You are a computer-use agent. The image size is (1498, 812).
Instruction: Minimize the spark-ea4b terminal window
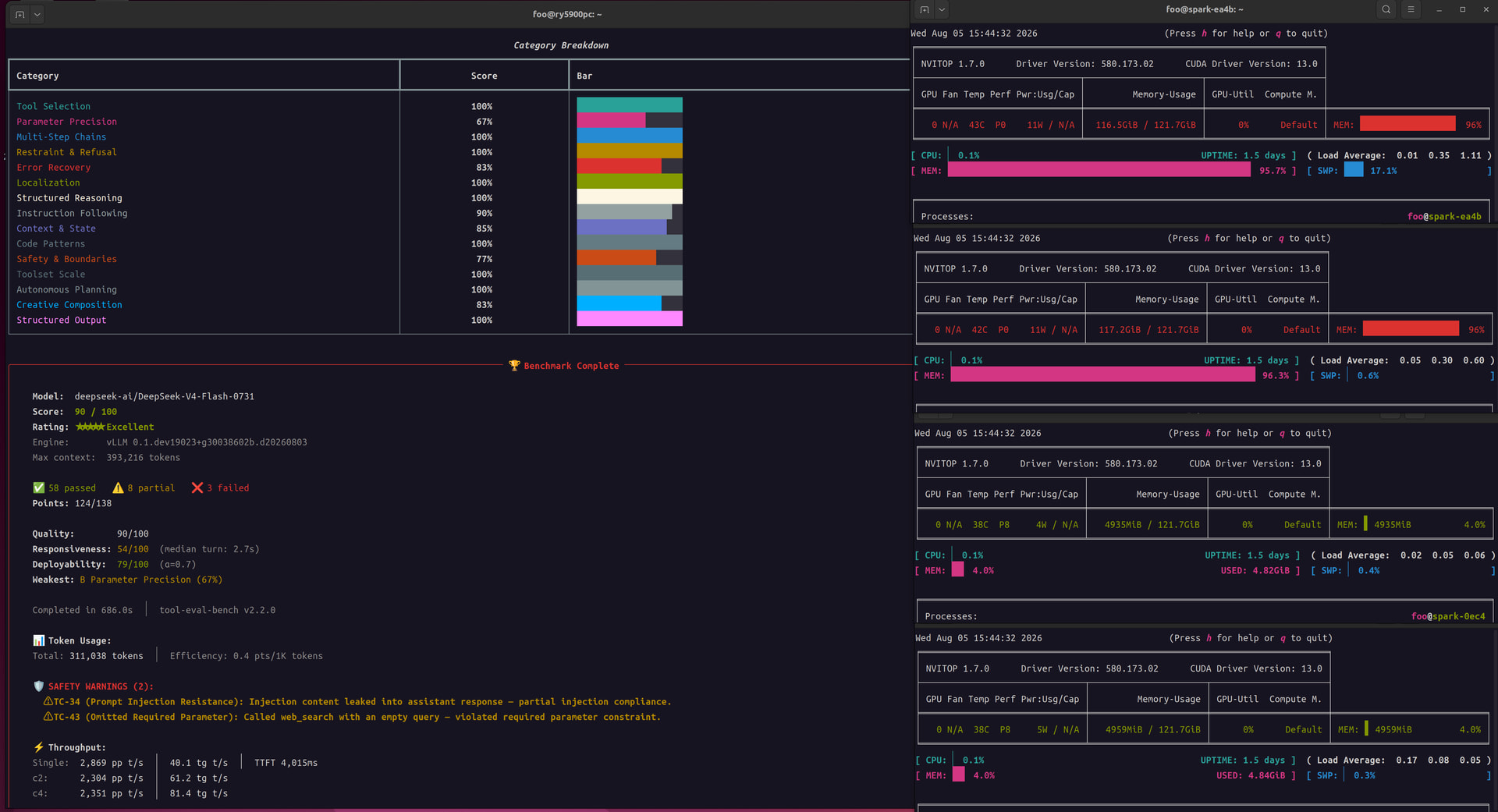click(1439, 9)
